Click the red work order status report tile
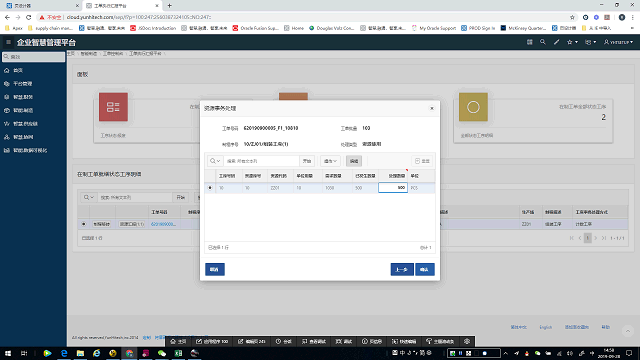 [113, 107]
